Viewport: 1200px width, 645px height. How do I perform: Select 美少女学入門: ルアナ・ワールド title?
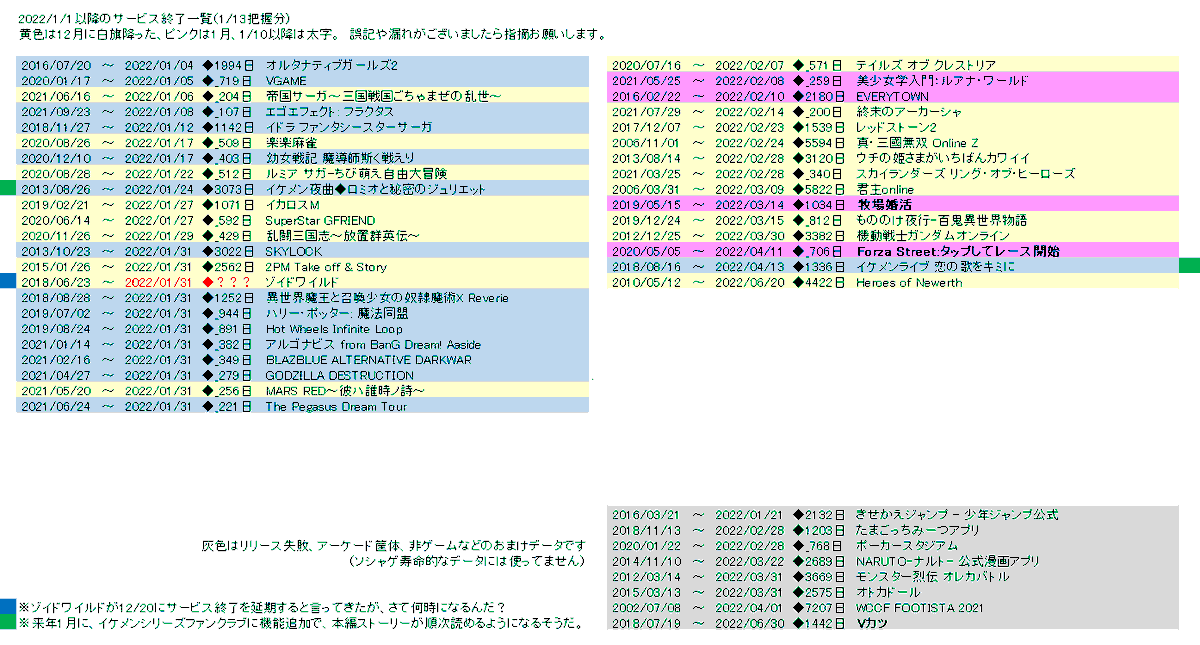pyautogui.click(x=943, y=80)
